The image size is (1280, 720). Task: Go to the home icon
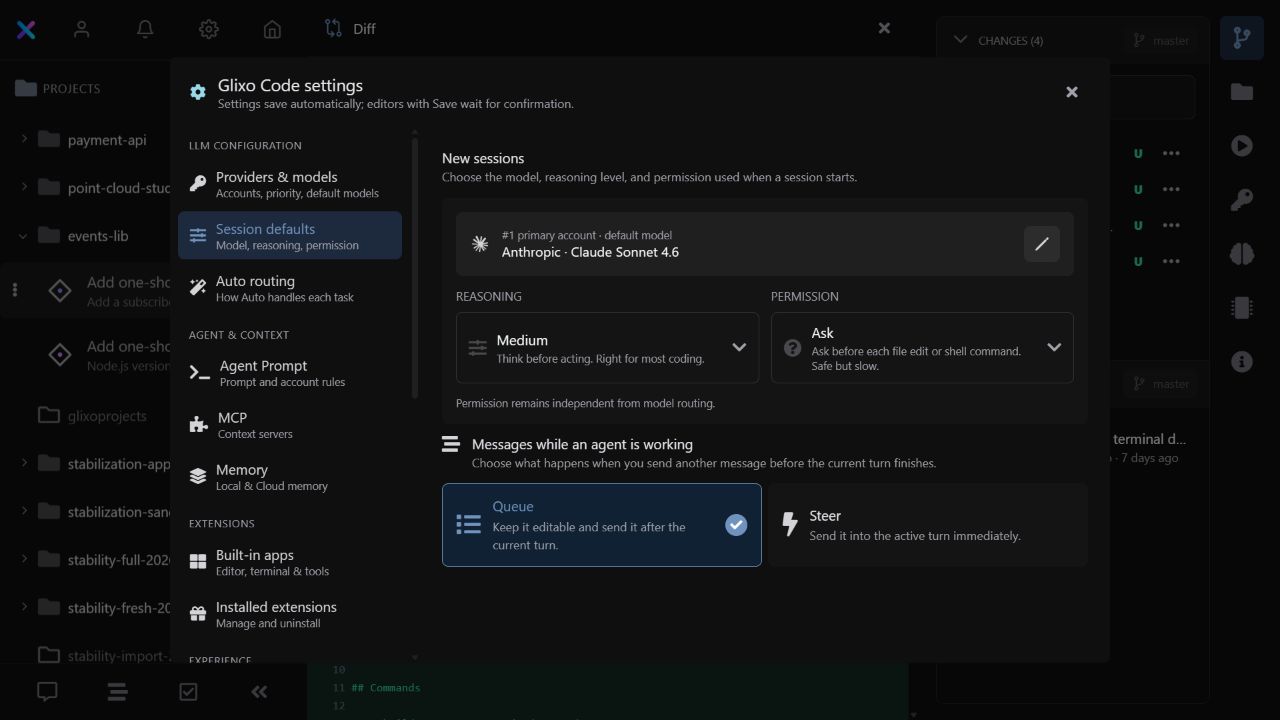click(272, 29)
